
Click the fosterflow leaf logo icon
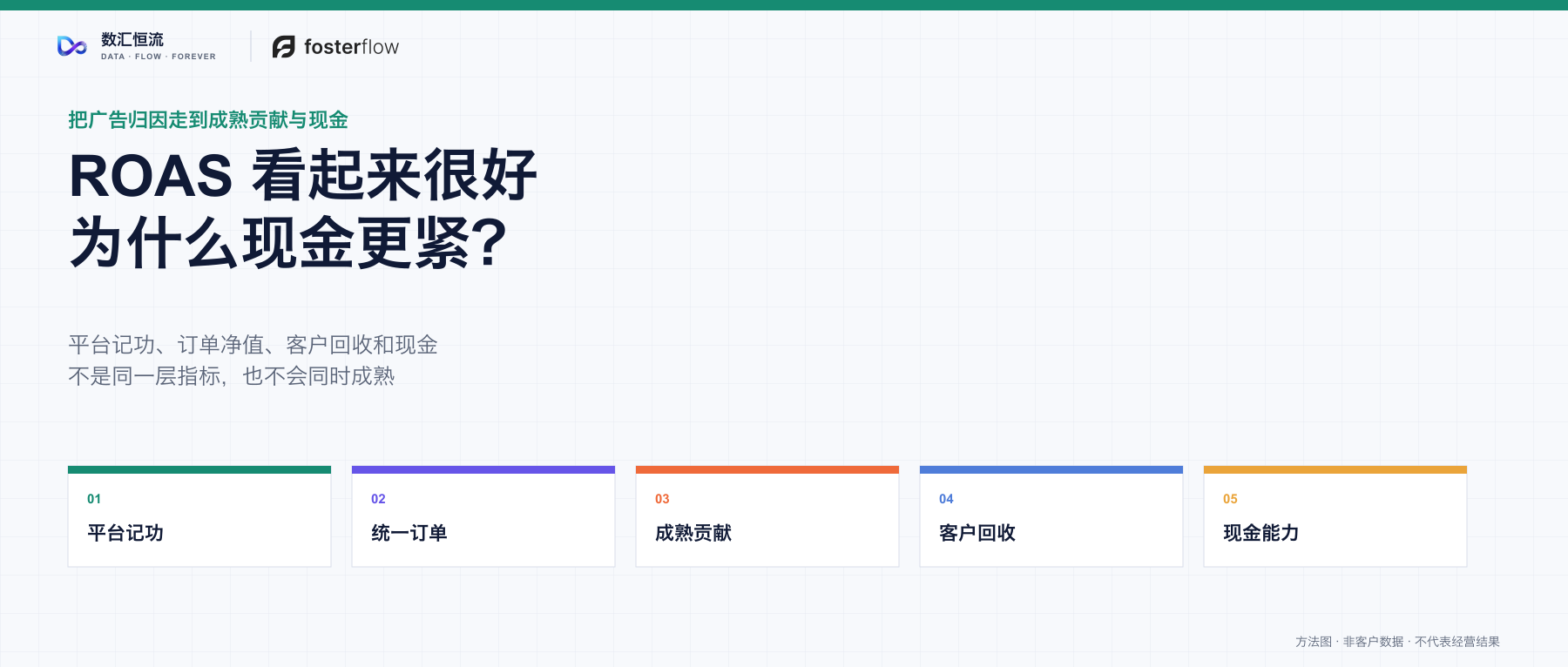coord(284,47)
